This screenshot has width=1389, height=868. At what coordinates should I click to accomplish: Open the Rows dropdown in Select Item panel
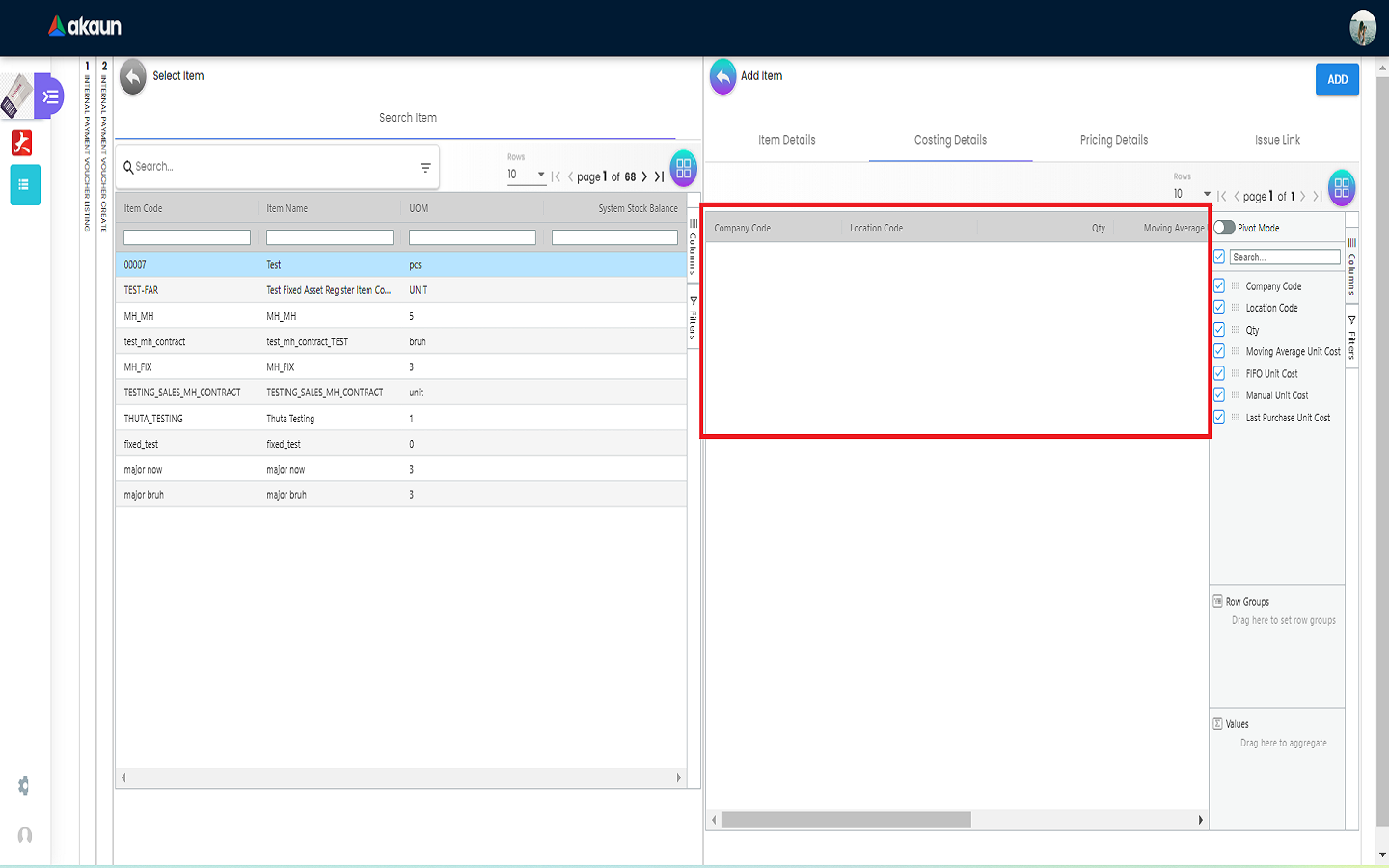tap(527, 175)
